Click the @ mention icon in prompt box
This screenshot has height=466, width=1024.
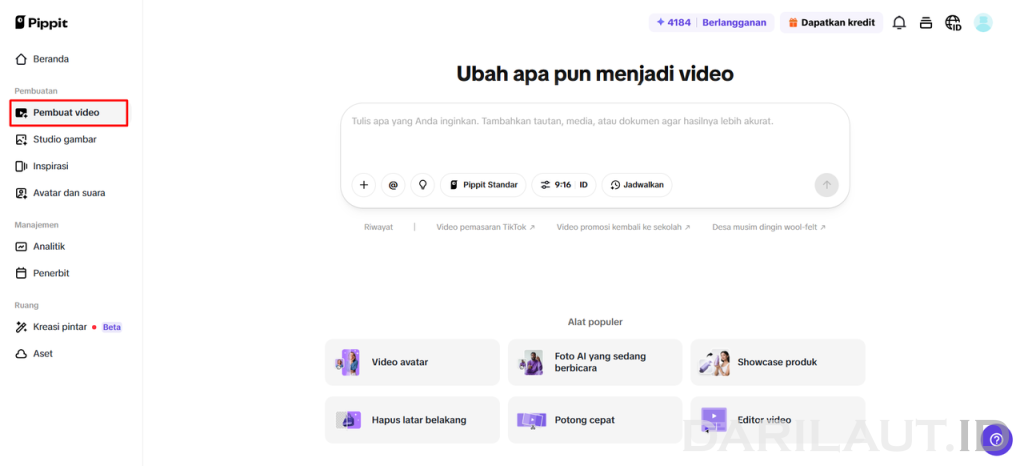[393, 185]
